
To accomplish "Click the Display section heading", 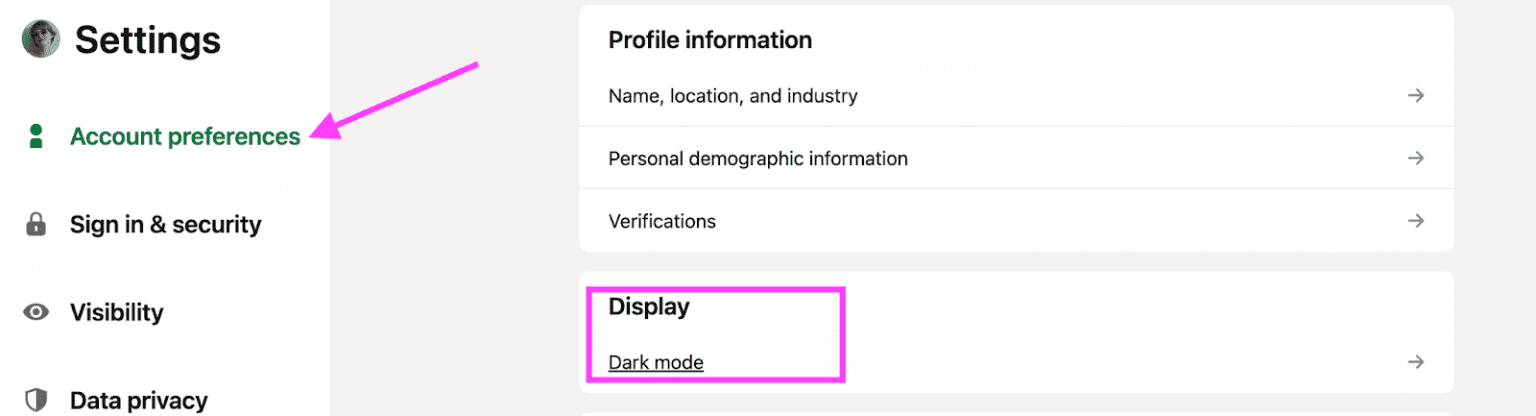I will point(649,307).
